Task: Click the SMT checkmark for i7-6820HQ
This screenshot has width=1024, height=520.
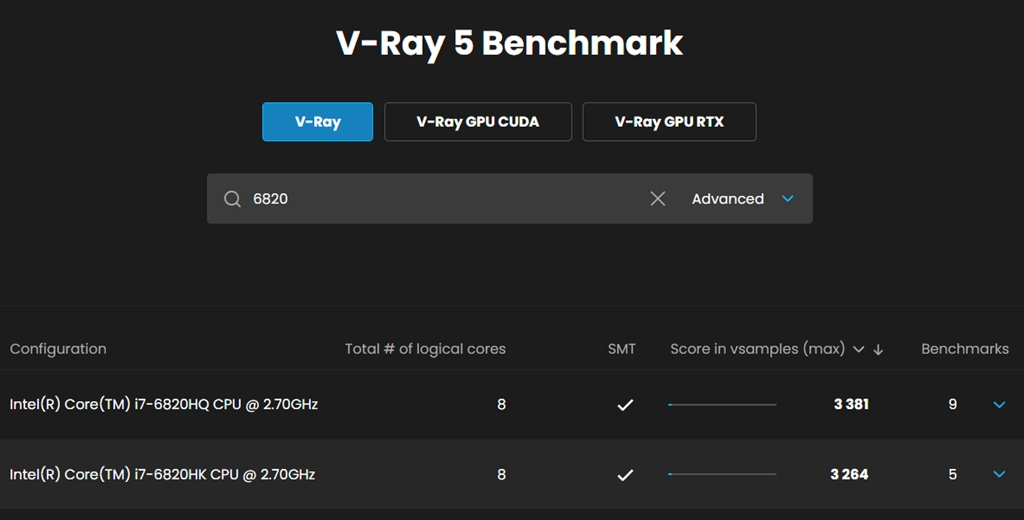Action: pos(625,405)
